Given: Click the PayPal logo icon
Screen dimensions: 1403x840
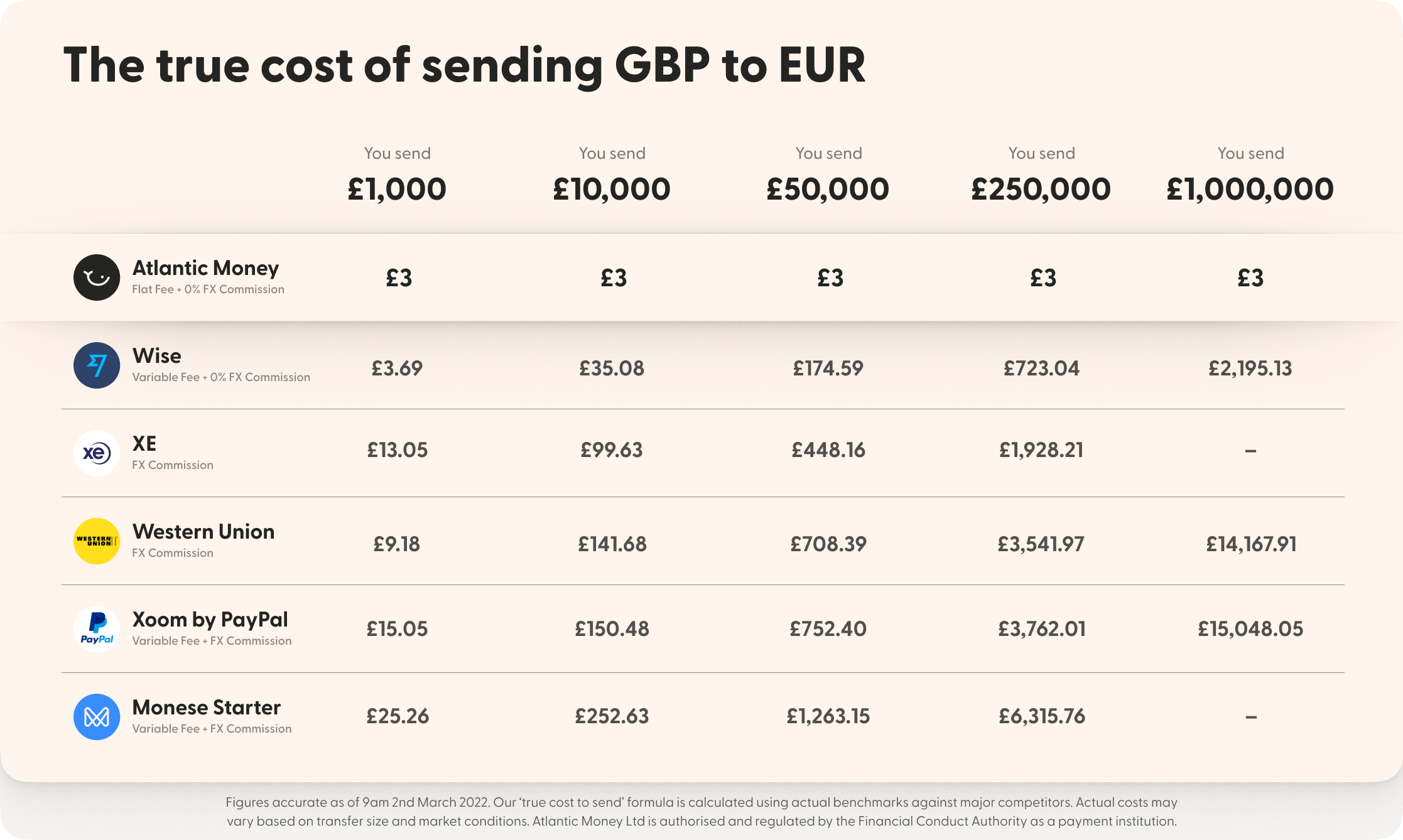Looking at the screenshot, I should point(97,629).
